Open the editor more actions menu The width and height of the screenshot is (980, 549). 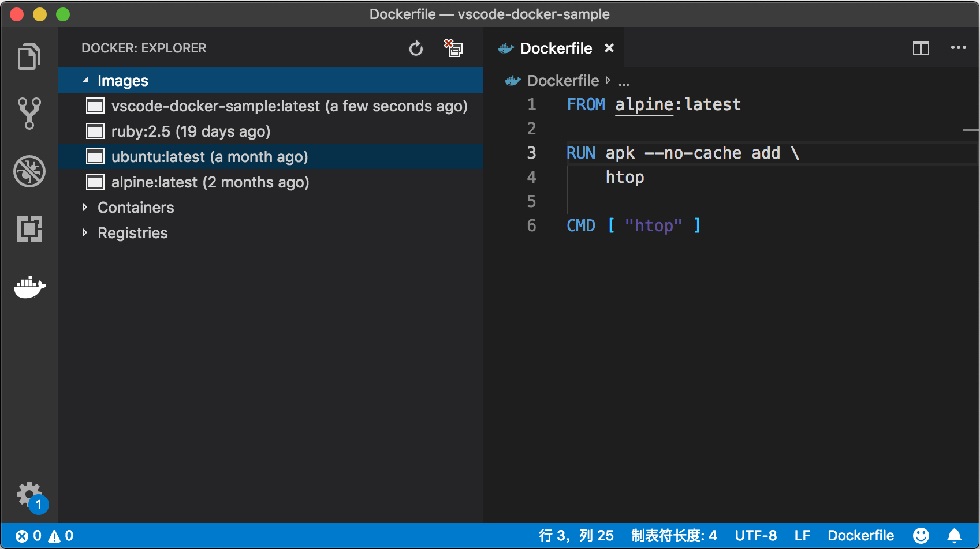point(958,48)
